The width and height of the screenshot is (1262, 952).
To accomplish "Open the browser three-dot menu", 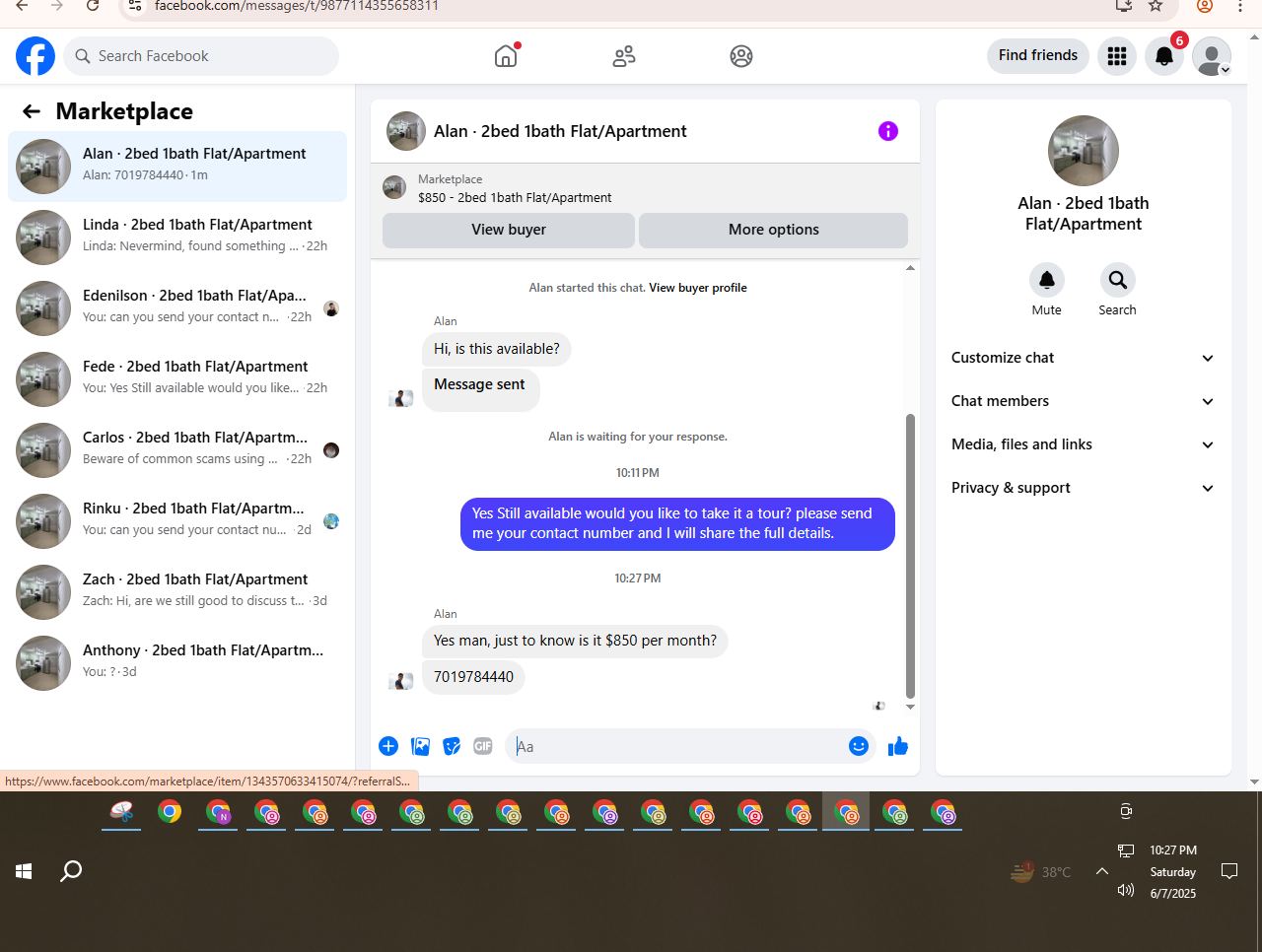I will pyautogui.click(x=1240, y=6).
